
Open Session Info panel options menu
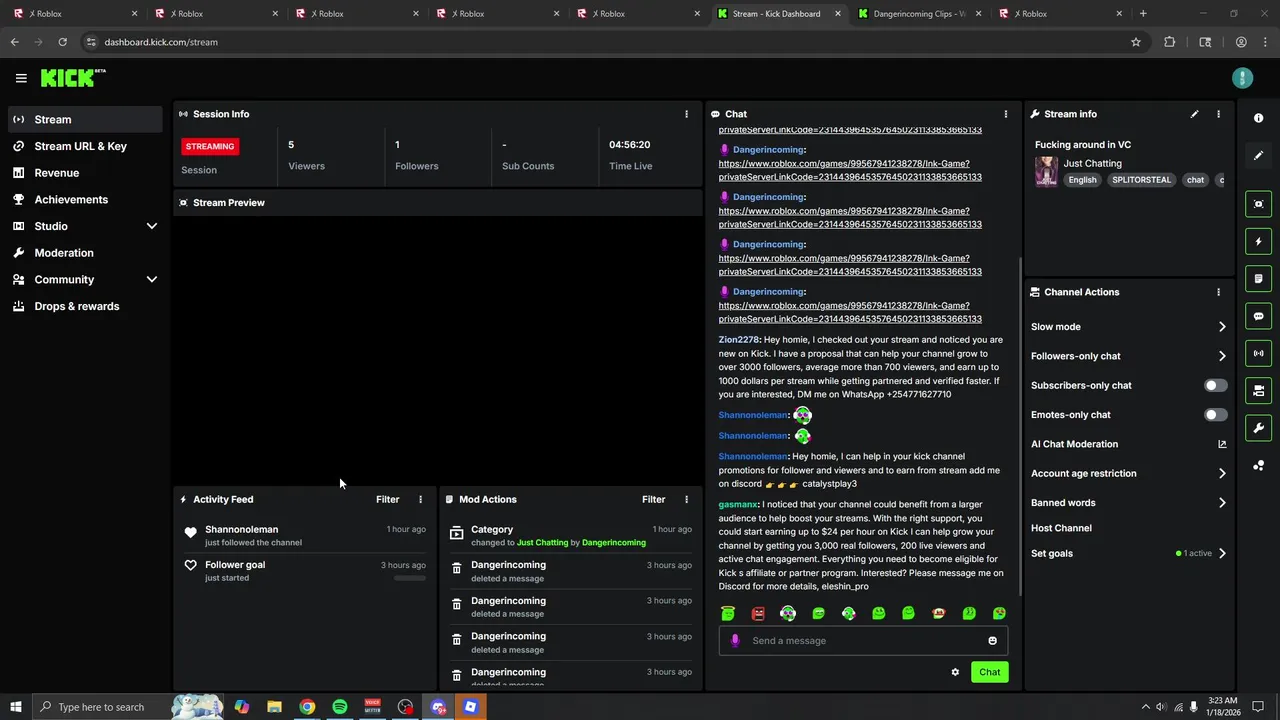686,114
